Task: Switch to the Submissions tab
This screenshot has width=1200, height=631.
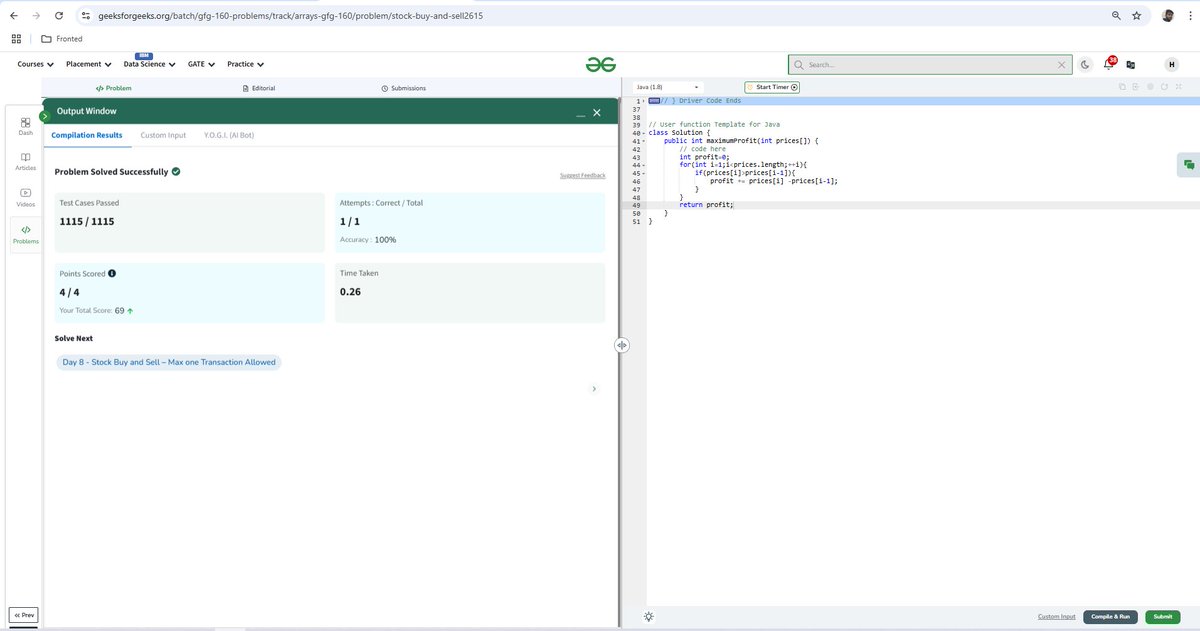Action: point(403,88)
